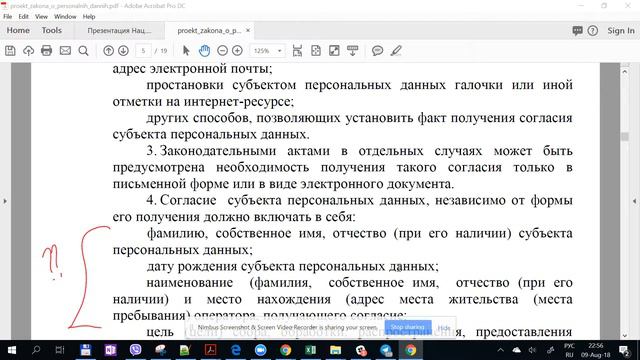This screenshot has height=360, width=640.
Task: Expand the right tools pane
Action: (634, 201)
